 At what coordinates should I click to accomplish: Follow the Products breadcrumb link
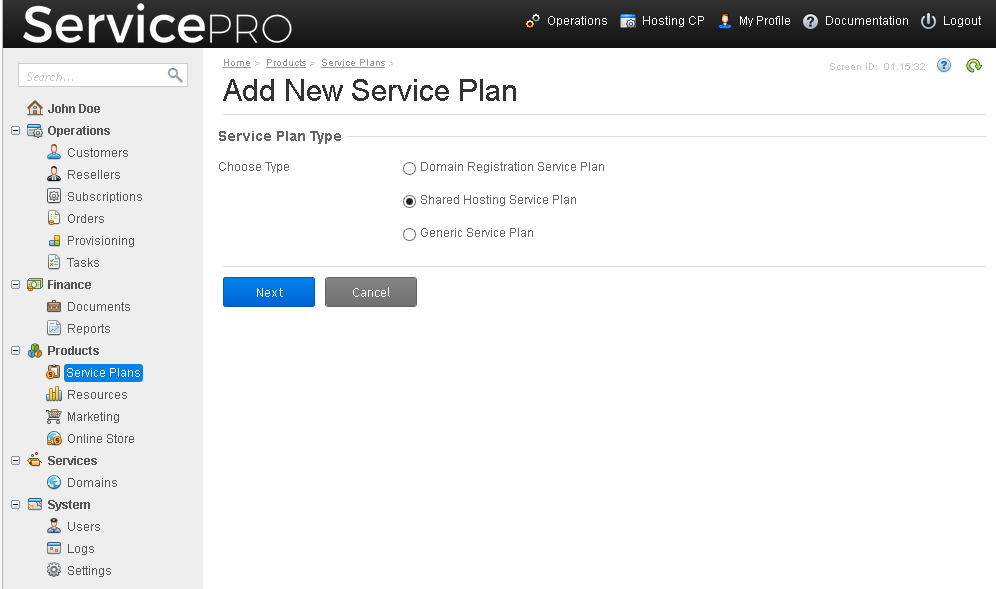(x=286, y=62)
